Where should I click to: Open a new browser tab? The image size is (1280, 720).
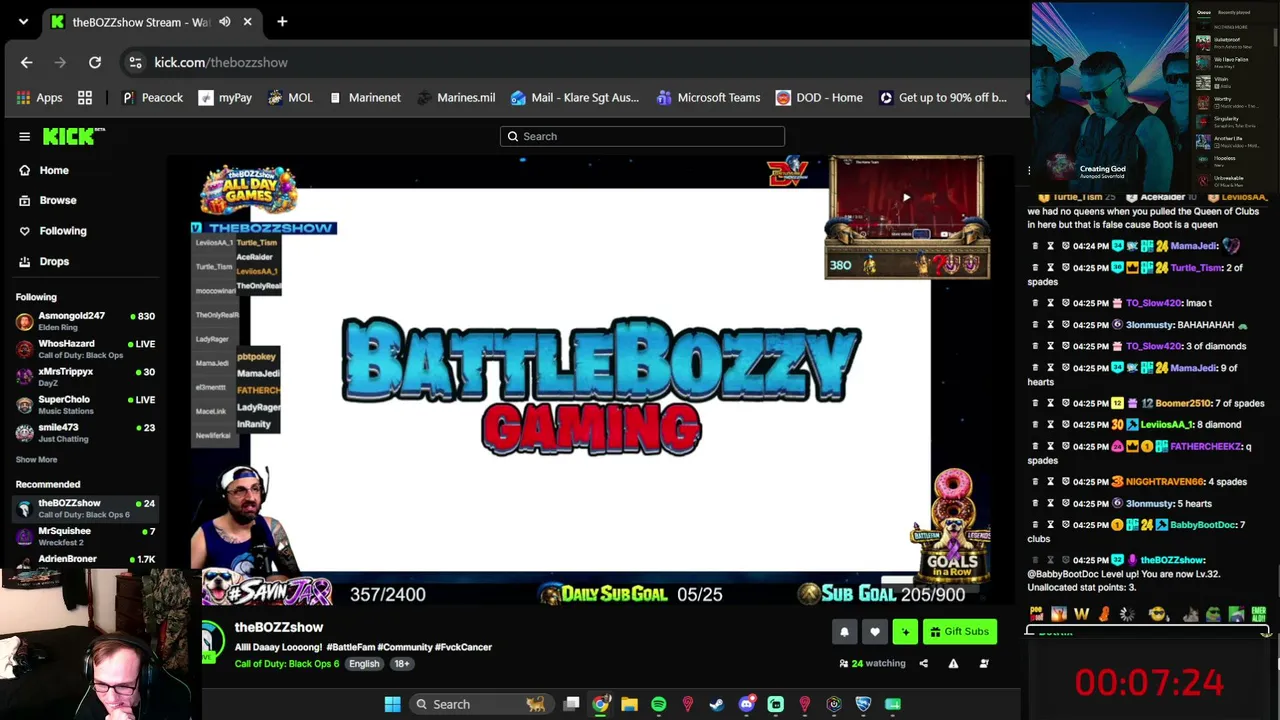coord(282,21)
